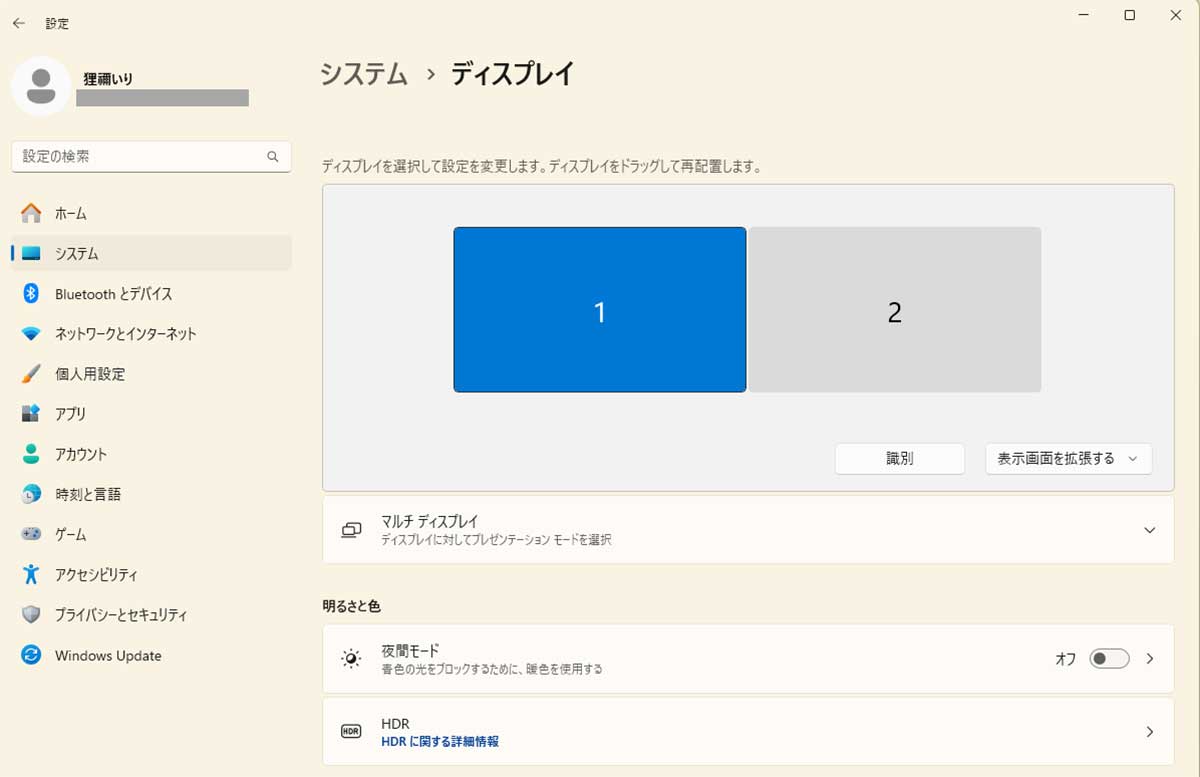
Task: Open Windows Update page
Action: (151, 655)
